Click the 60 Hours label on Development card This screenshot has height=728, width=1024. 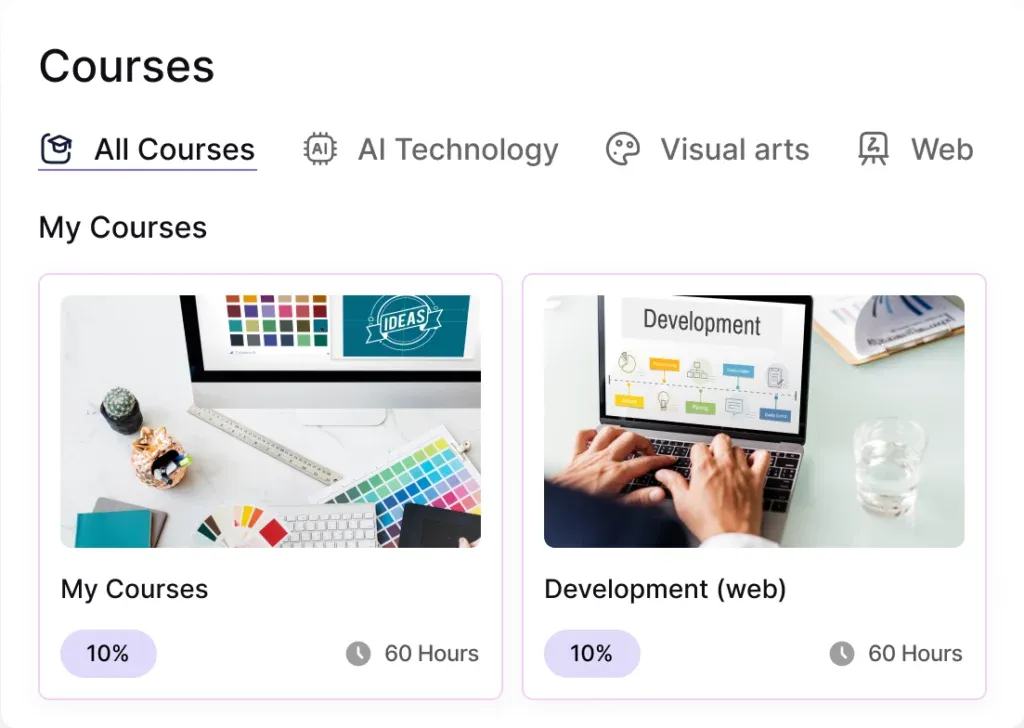pos(915,654)
